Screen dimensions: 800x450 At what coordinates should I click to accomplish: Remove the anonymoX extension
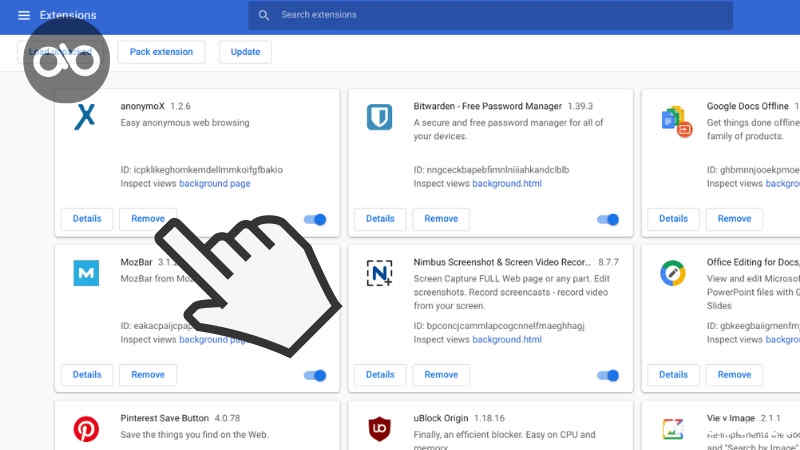click(148, 219)
